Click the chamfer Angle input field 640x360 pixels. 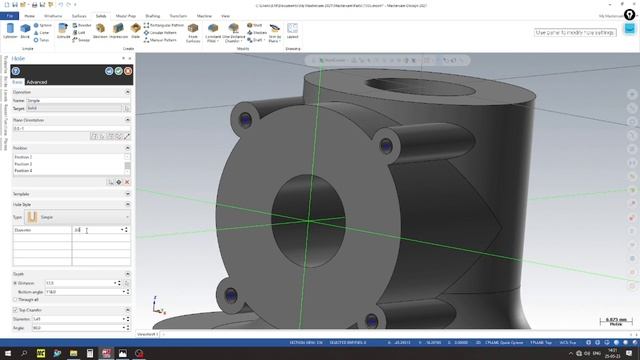coord(77,328)
